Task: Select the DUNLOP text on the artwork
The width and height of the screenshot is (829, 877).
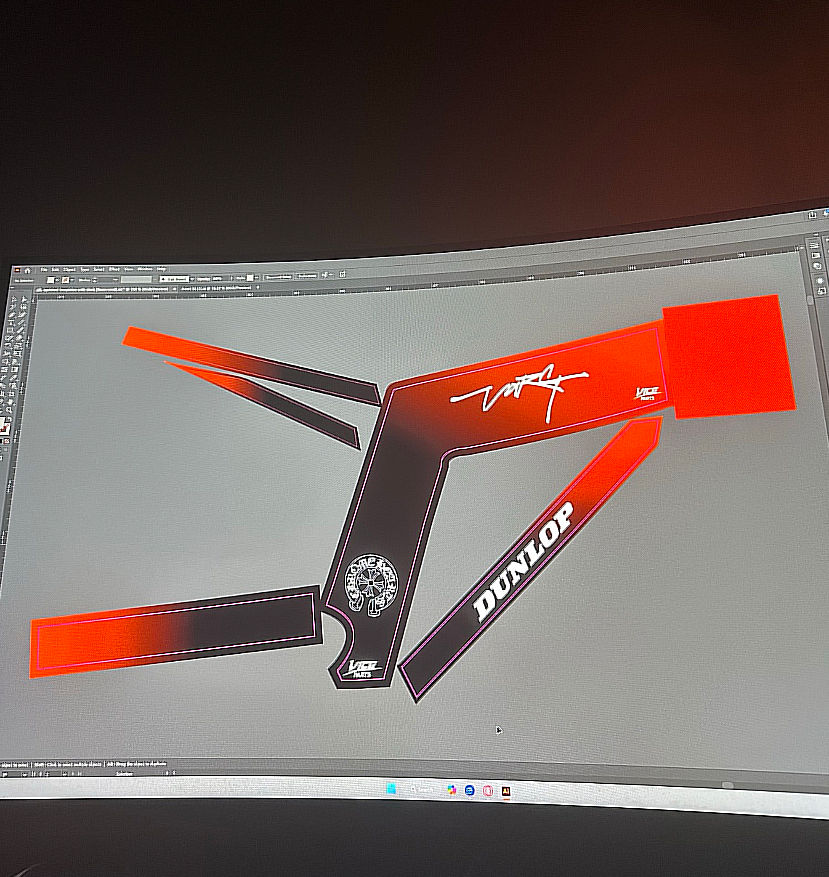Action: 524,561
